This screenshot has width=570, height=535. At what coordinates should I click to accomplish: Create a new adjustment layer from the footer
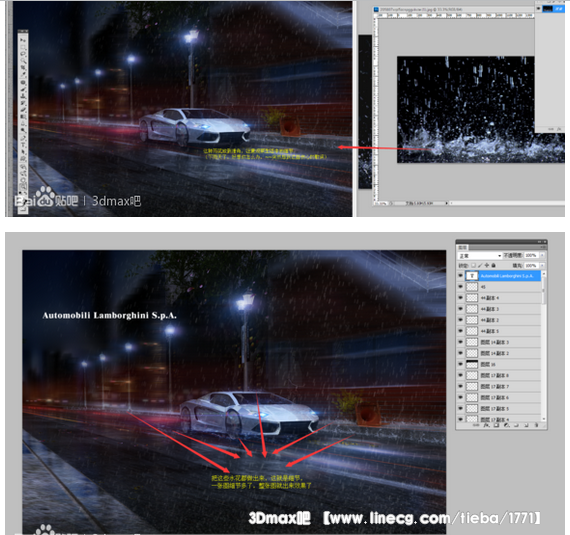tap(506, 425)
